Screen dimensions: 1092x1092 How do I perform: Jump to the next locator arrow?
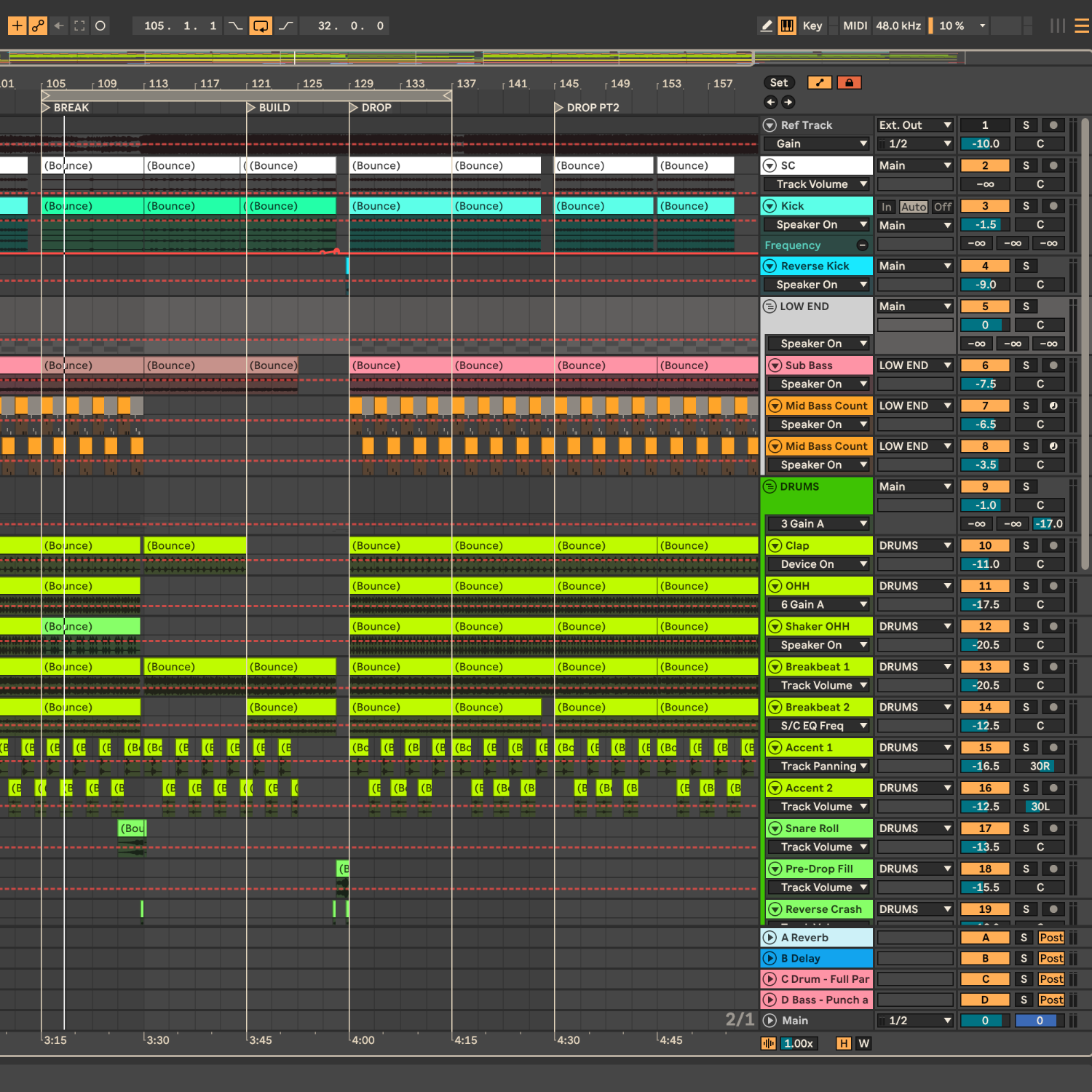[x=788, y=103]
